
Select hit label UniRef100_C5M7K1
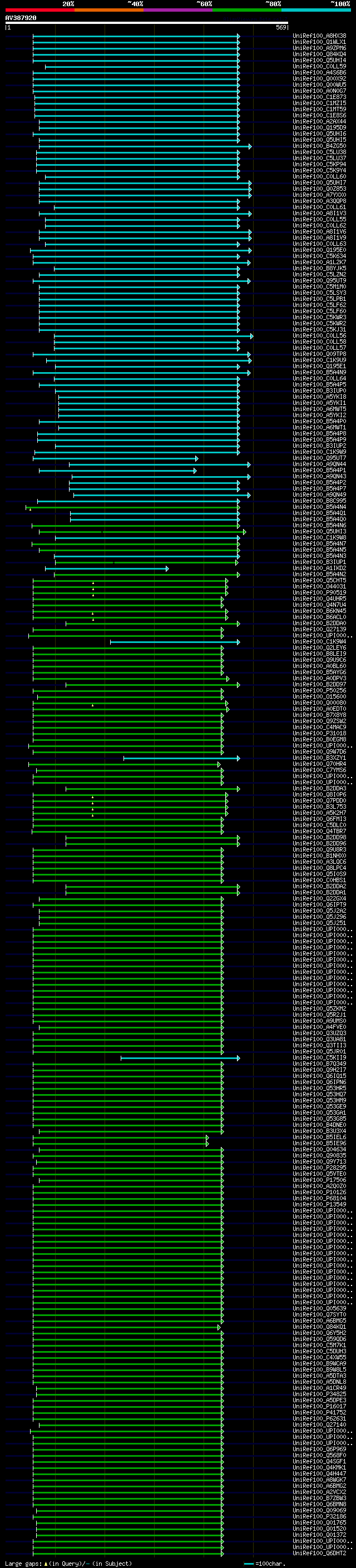(x=319, y=1346)
